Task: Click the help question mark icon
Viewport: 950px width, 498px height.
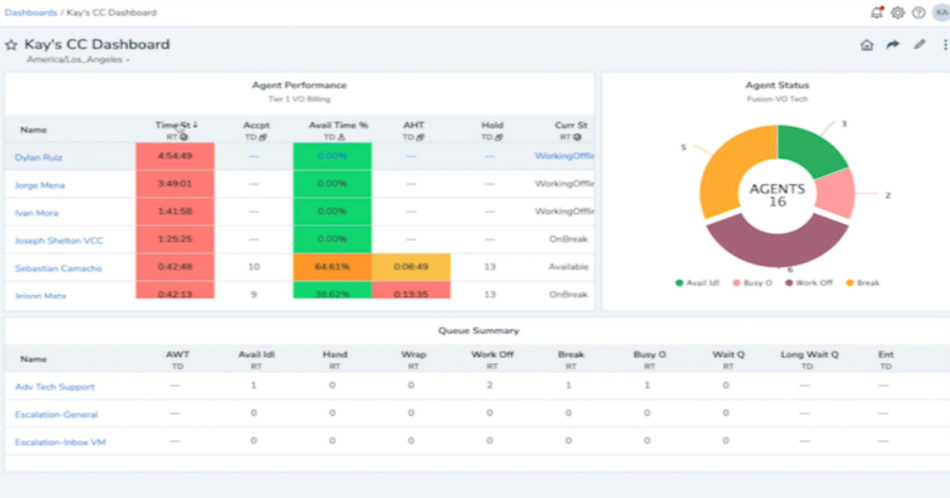Action: point(918,13)
